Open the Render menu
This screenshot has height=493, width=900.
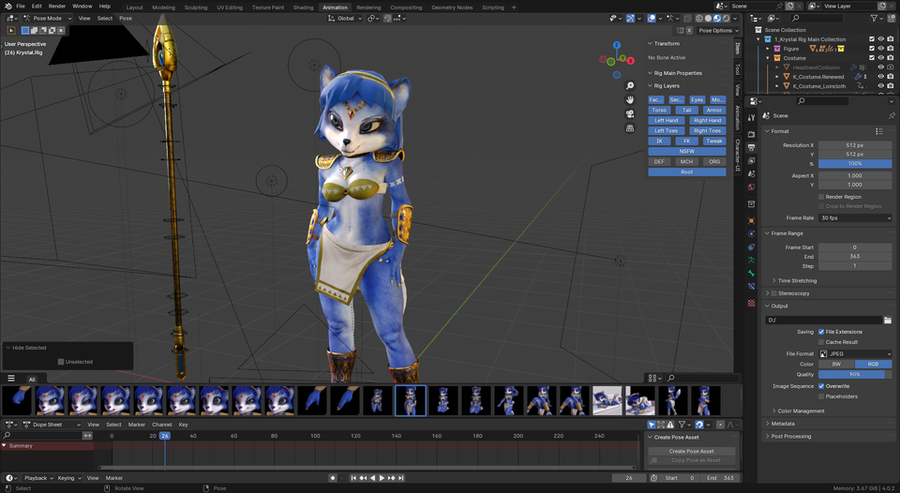57,6
